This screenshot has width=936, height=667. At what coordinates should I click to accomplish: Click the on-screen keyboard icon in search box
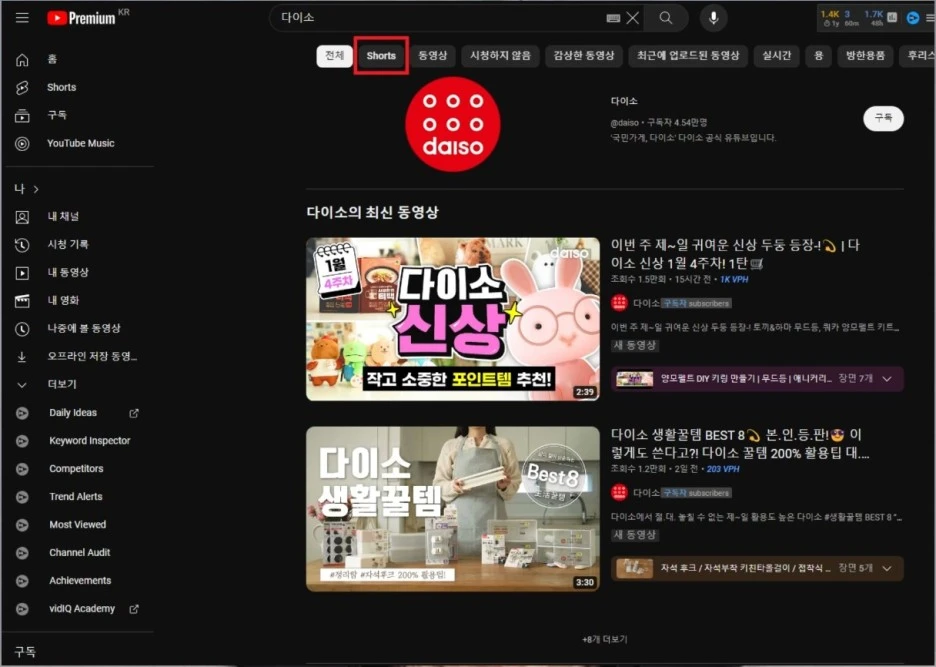coord(613,18)
